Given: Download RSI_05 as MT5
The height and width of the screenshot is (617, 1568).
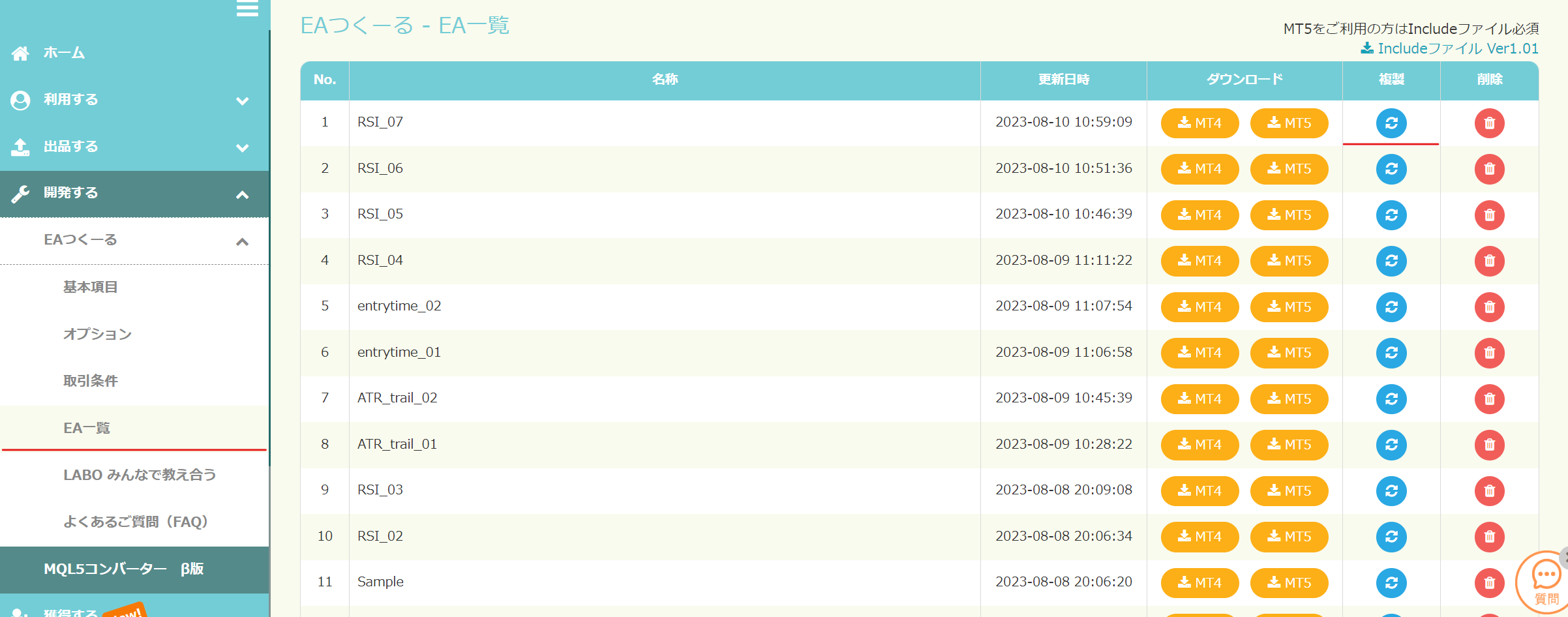Looking at the screenshot, I should 1289,215.
